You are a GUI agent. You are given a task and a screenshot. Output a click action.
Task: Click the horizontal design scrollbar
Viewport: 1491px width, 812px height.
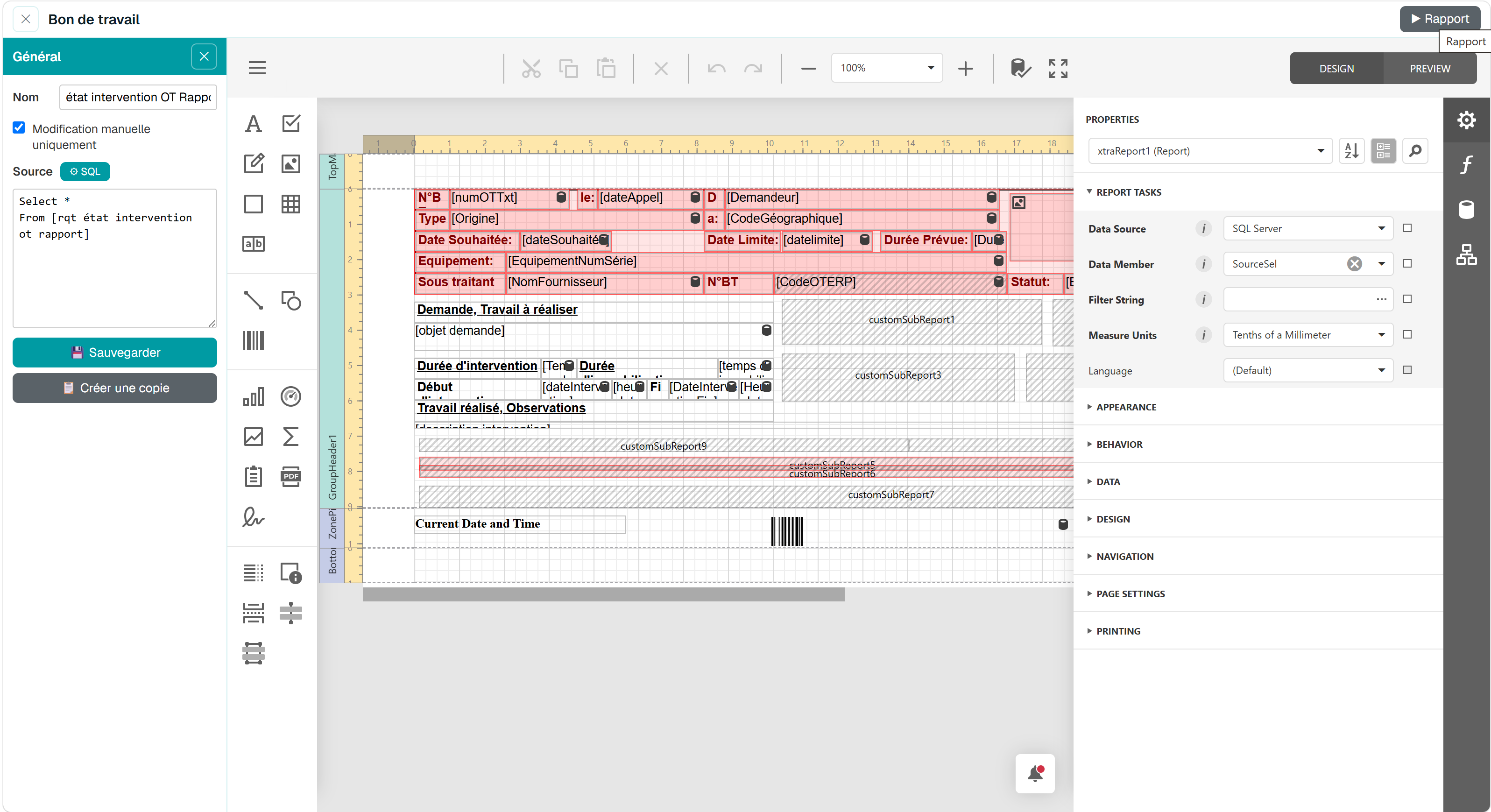point(603,594)
